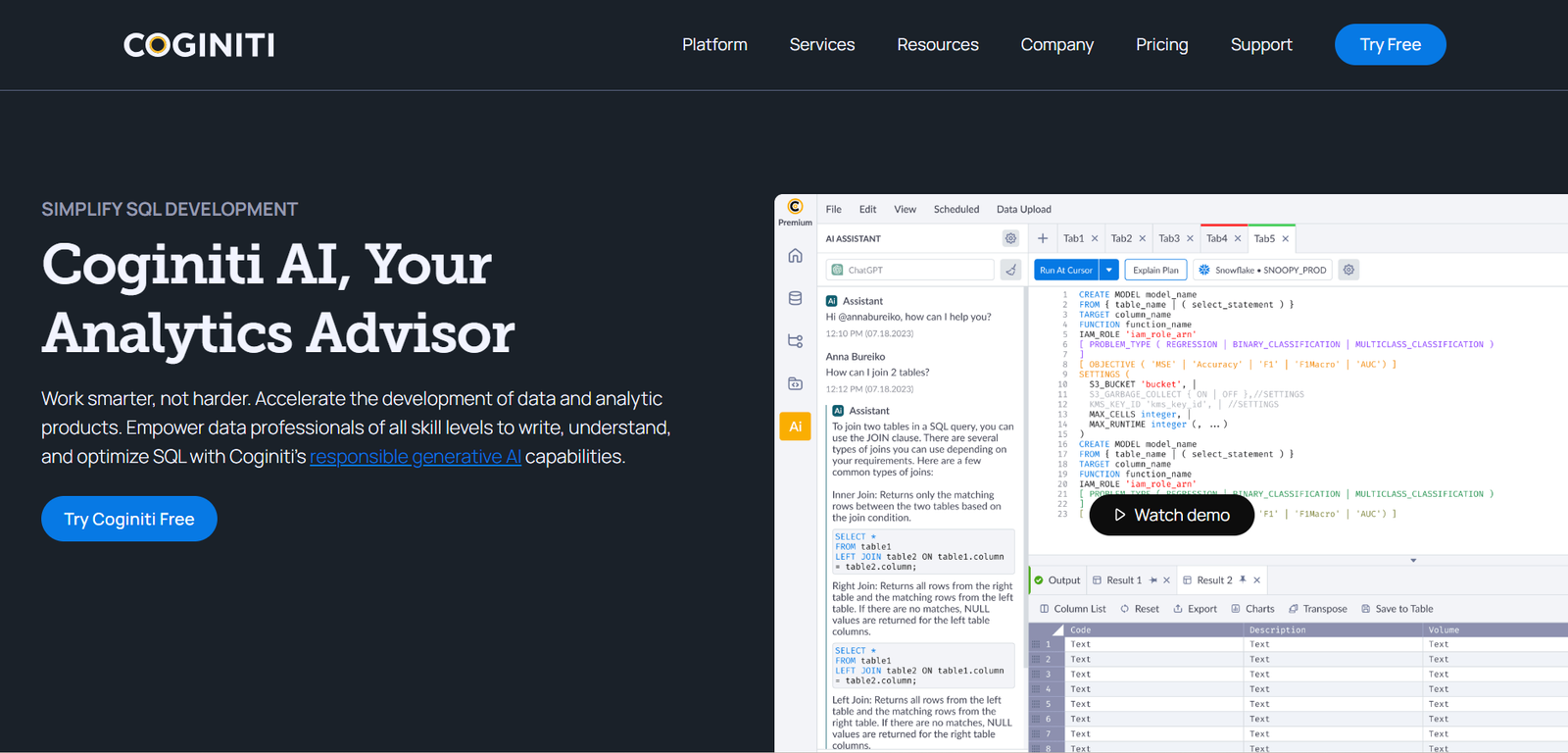Viewport: 1568px width, 753px height.
Task: Close the Result 2 tab
Action: tap(1256, 580)
